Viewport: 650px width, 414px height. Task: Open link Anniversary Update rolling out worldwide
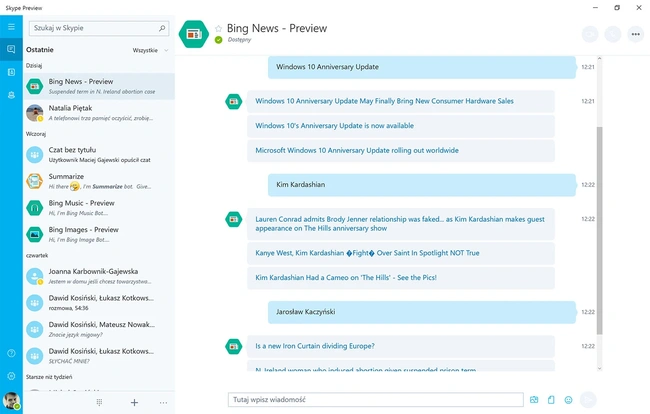coord(357,150)
